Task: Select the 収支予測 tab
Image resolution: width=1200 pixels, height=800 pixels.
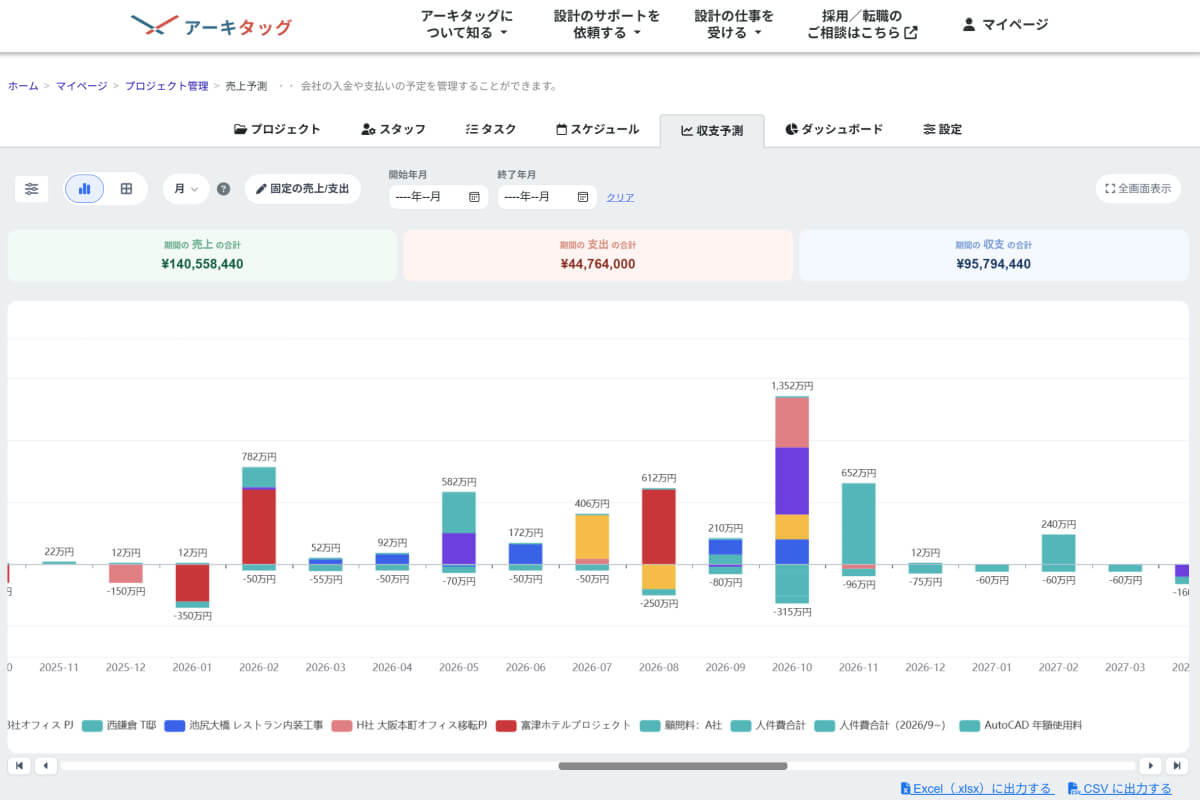Action: pyautogui.click(x=712, y=131)
